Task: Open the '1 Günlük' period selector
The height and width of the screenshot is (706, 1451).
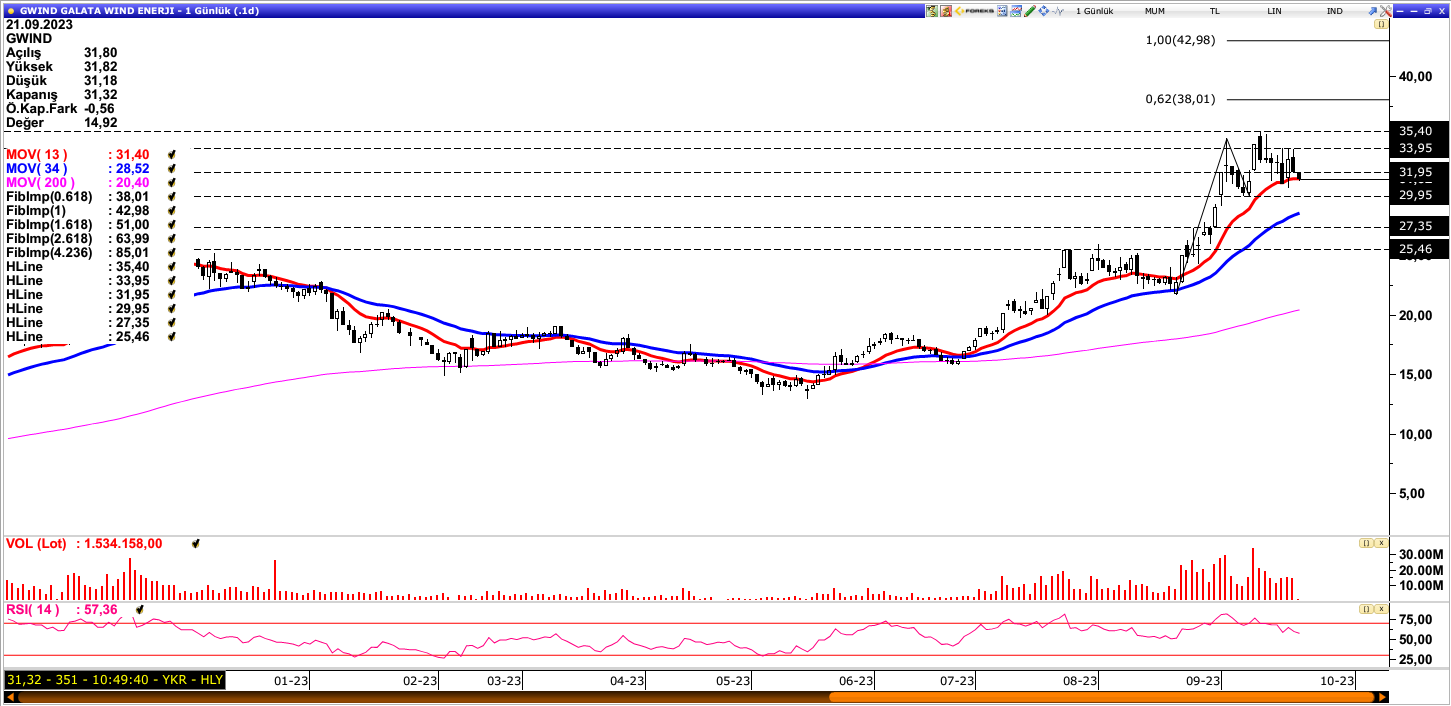Action: 1096,10
